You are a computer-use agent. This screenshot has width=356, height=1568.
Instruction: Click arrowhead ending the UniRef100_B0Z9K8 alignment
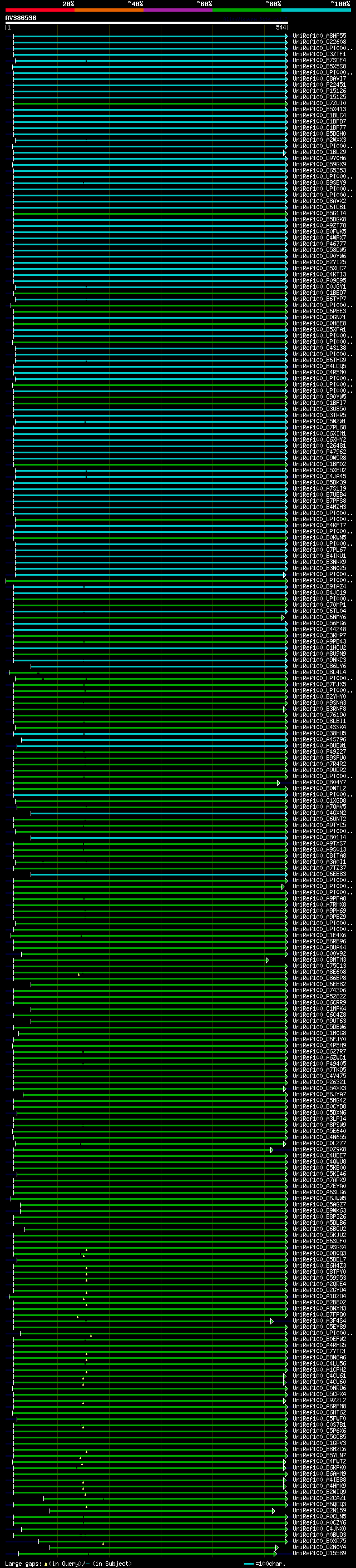[272, 1150]
